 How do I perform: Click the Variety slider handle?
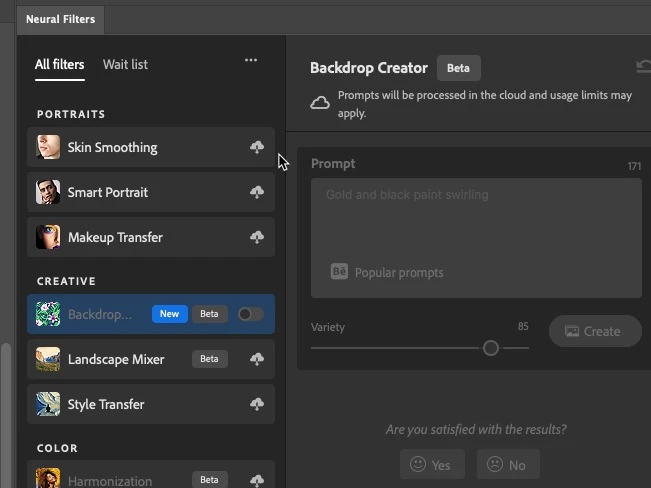pos(491,348)
